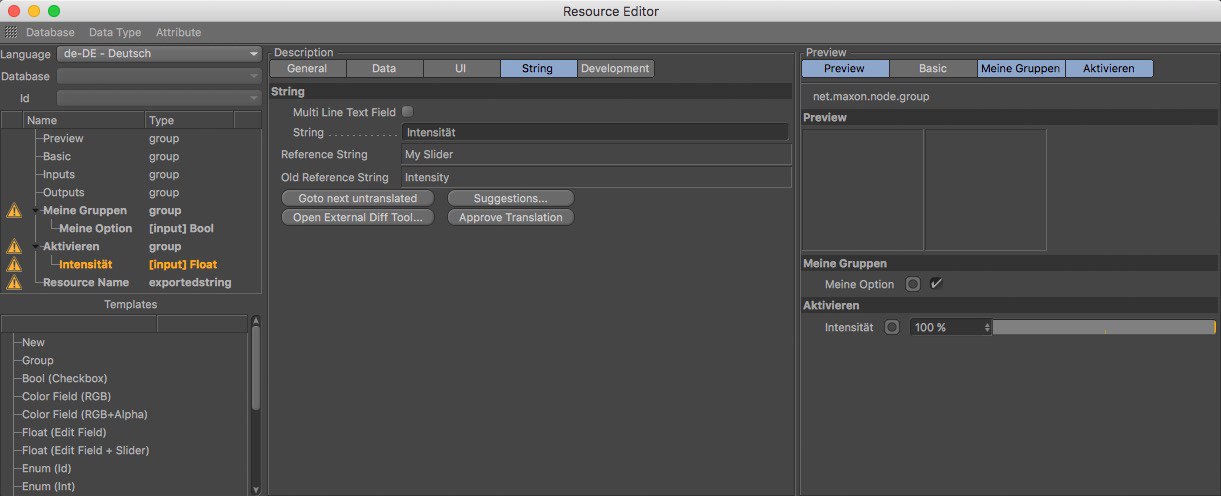Toggle the Meine Option checkbox in preview

coord(936,284)
